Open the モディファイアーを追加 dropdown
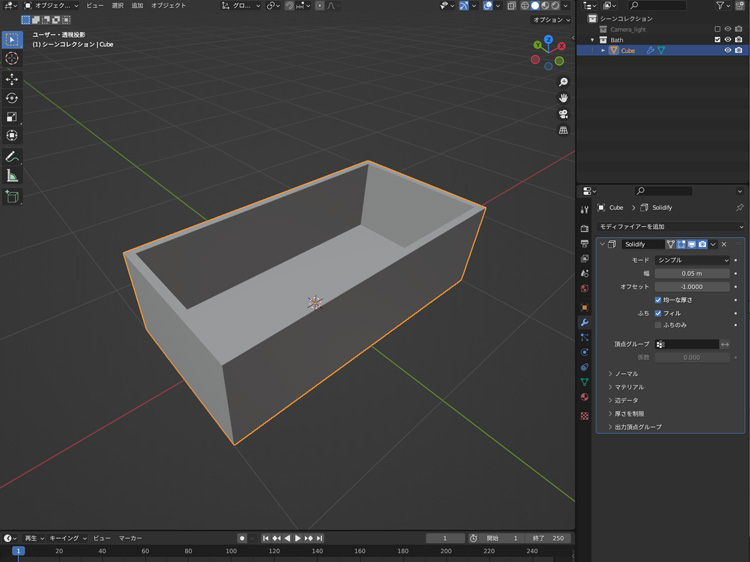750x562 pixels. tap(670, 227)
